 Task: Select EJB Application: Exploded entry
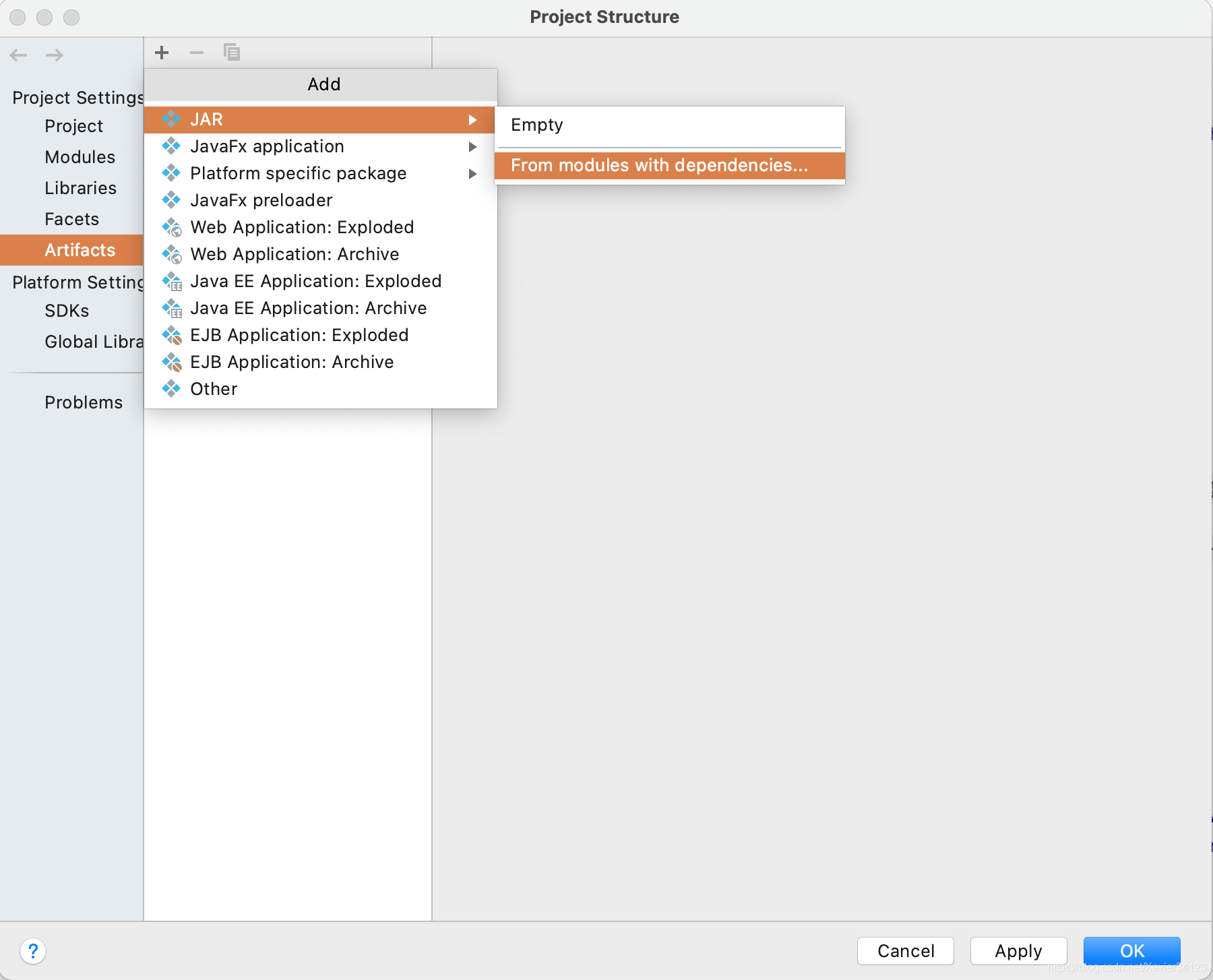click(x=321, y=335)
